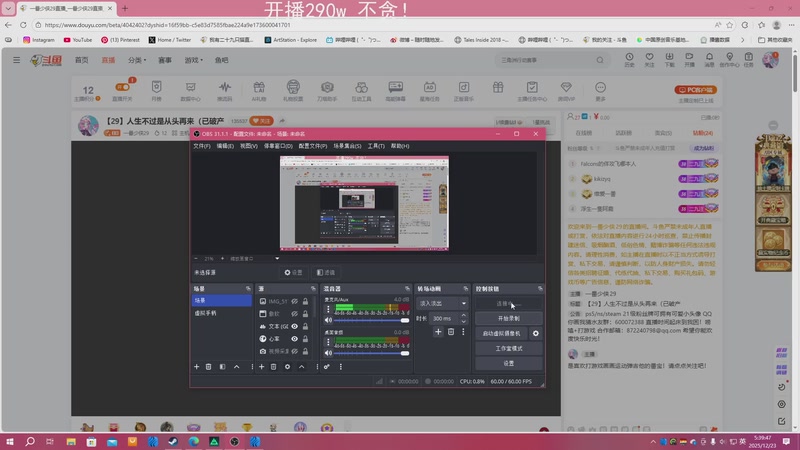Open 下载 download icon on Douyu header

[669, 60]
